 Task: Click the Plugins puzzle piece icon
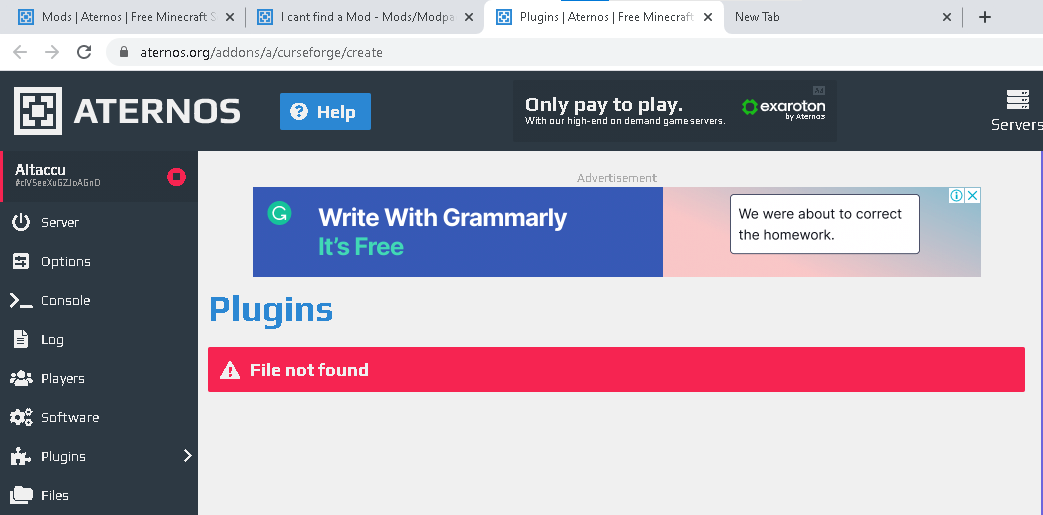click(21, 456)
